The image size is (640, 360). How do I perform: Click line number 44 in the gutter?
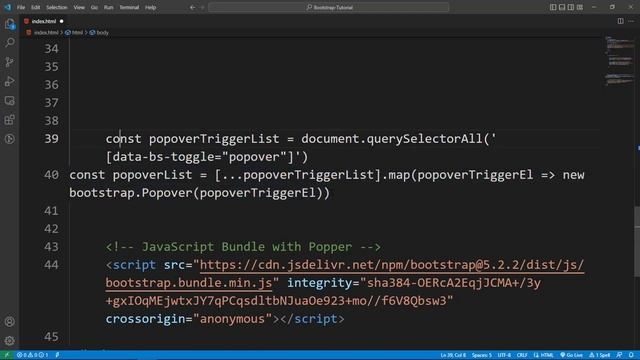[51, 265]
